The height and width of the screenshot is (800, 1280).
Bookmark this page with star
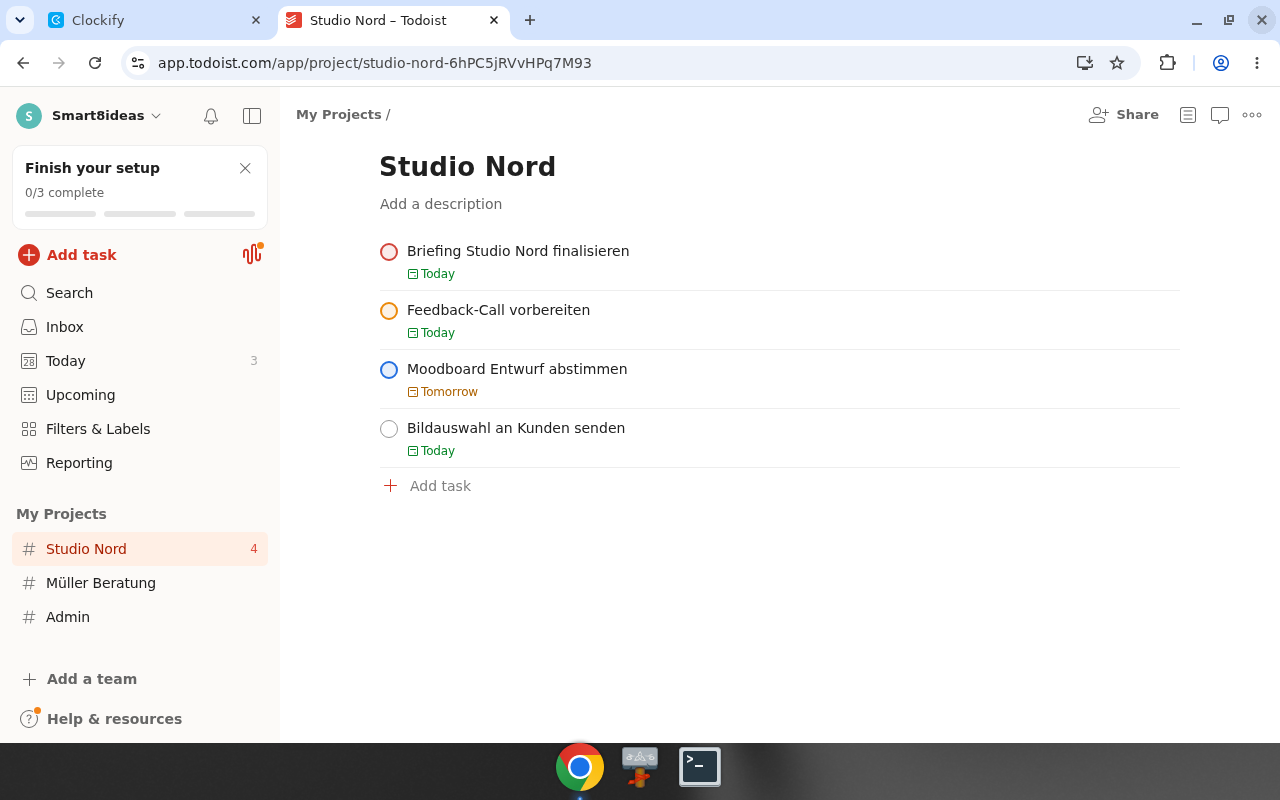[1117, 63]
